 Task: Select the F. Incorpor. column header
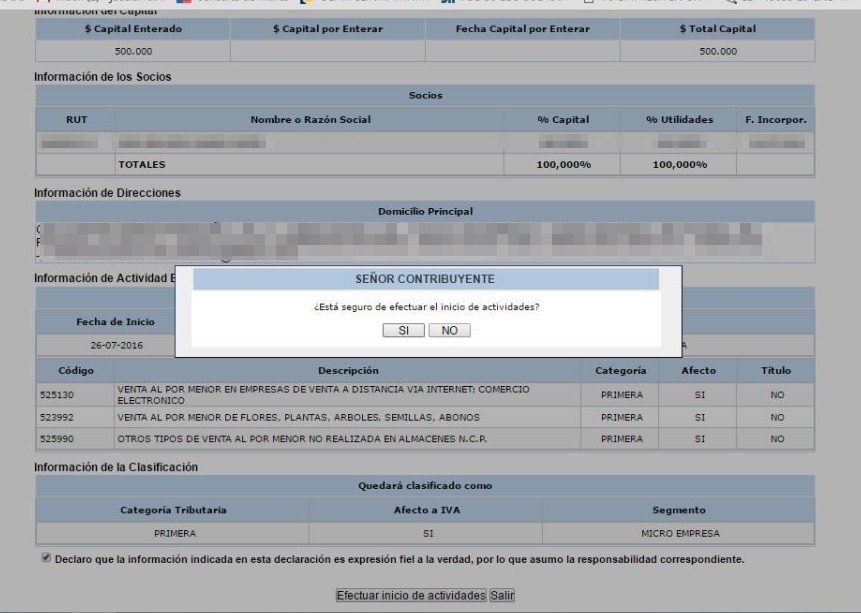click(x=775, y=120)
